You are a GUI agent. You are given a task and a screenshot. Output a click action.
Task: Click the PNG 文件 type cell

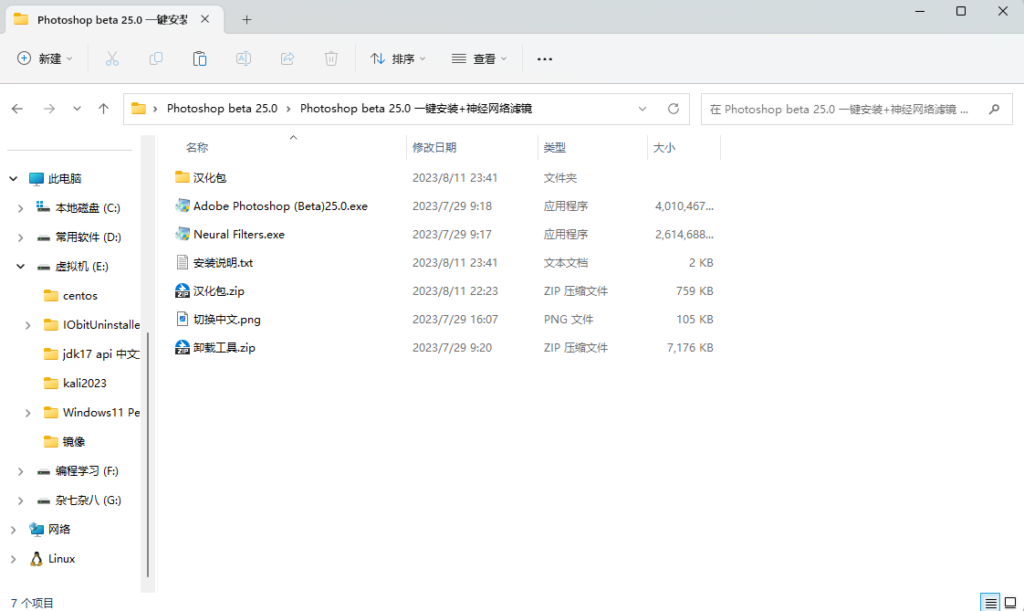pyautogui.click(x=568, y=319)
